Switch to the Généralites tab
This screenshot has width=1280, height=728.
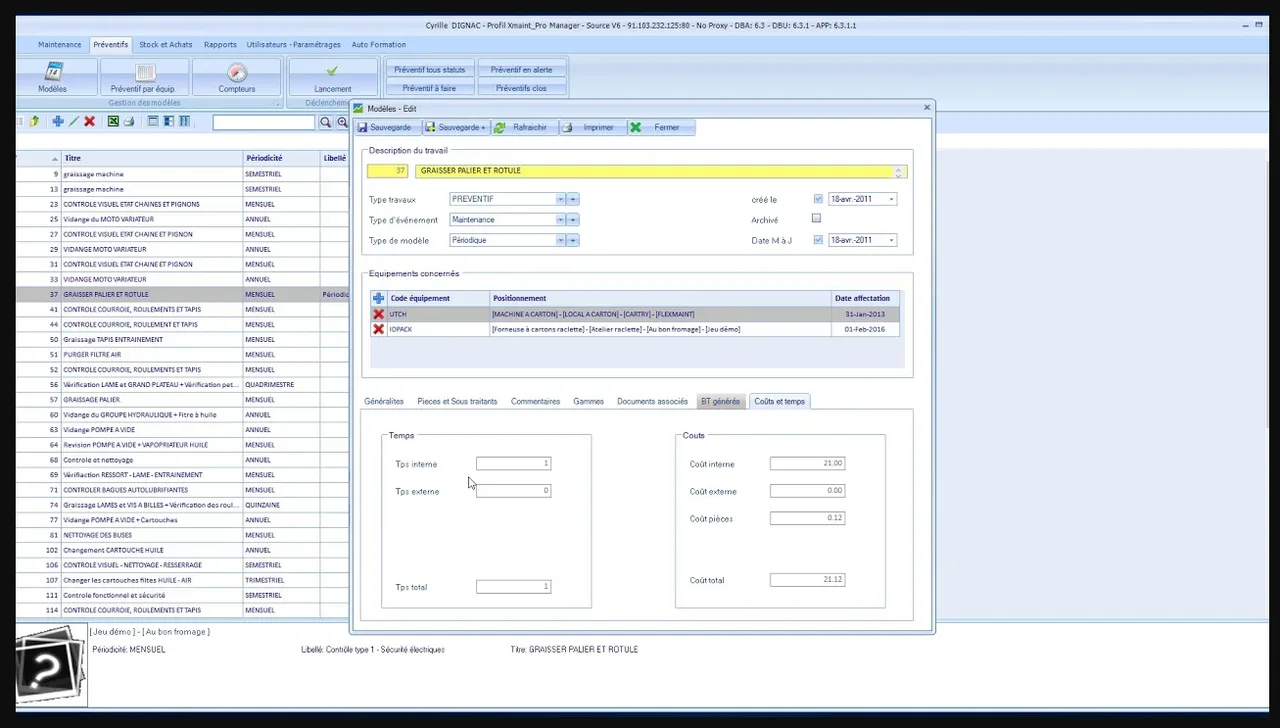coord(384,401)
